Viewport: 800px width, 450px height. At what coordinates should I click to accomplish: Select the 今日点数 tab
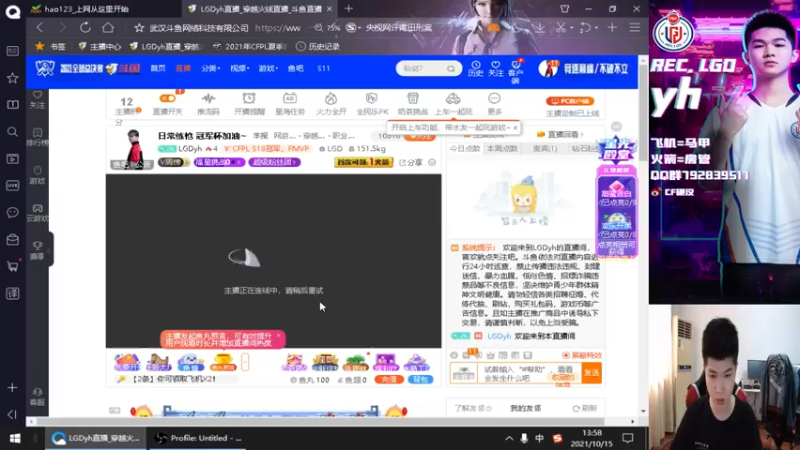point(464,148)
